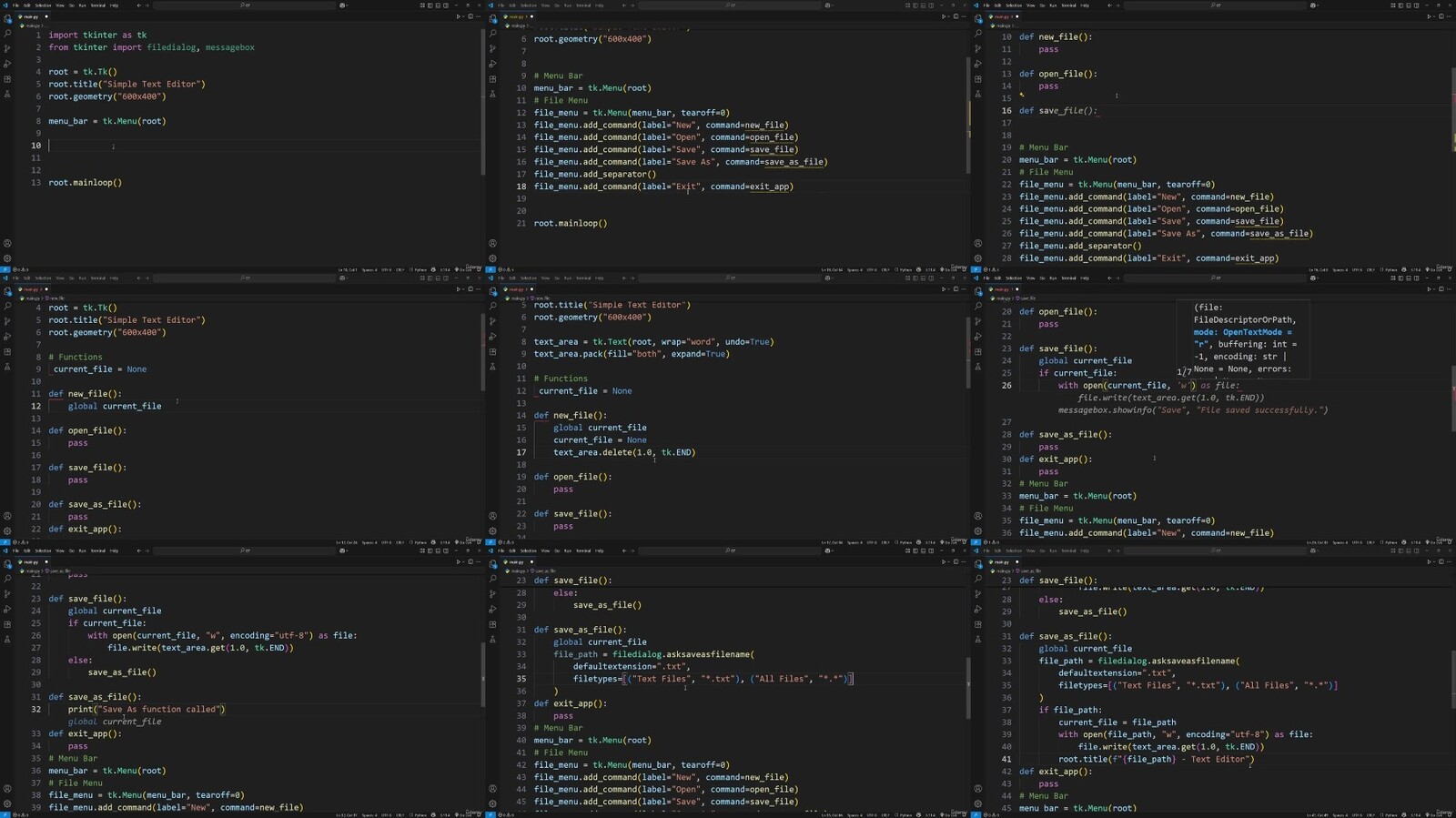
Task: Open Copilot dropdown in top-left title bar
Action: tap(344, 5)
